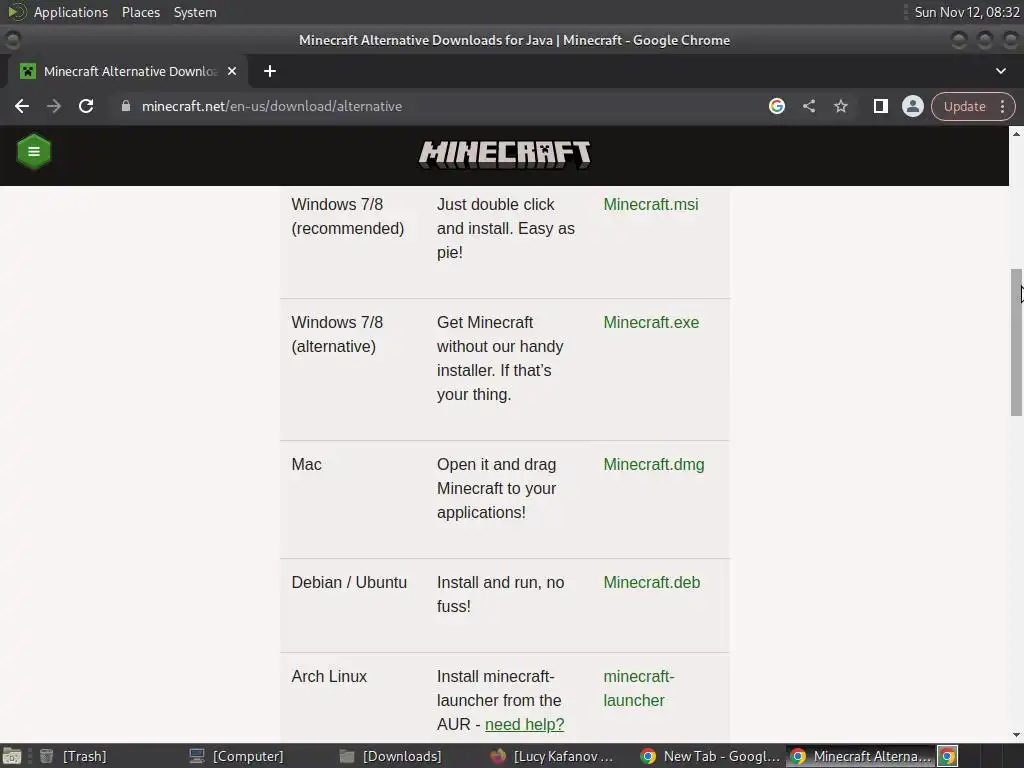Viewport: 1024px width, 768px height.
Task: Open minecraft-launcher AUR link
Action: pos(639,688)
